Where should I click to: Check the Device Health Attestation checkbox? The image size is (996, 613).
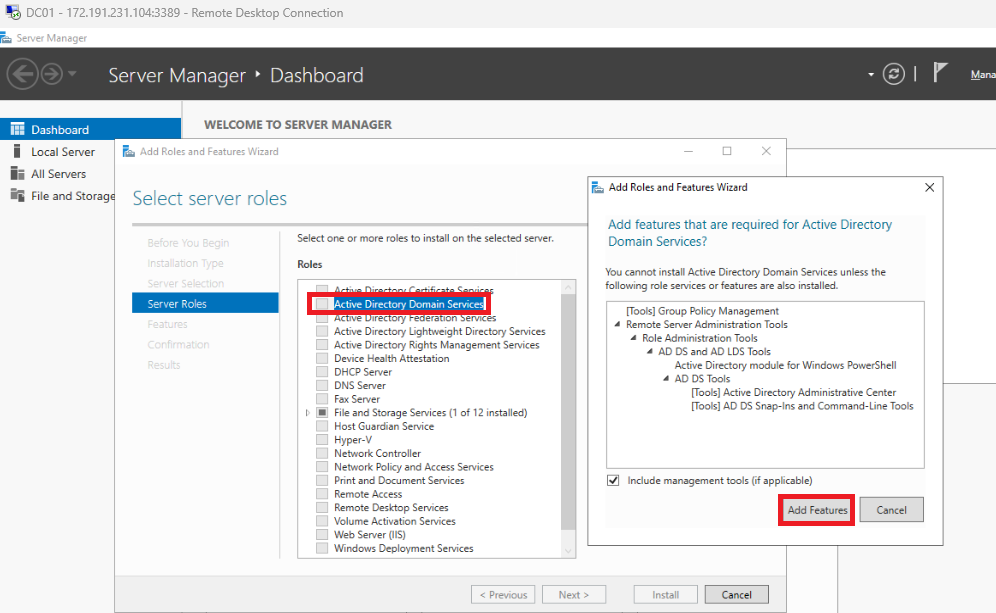pos(322,358)
